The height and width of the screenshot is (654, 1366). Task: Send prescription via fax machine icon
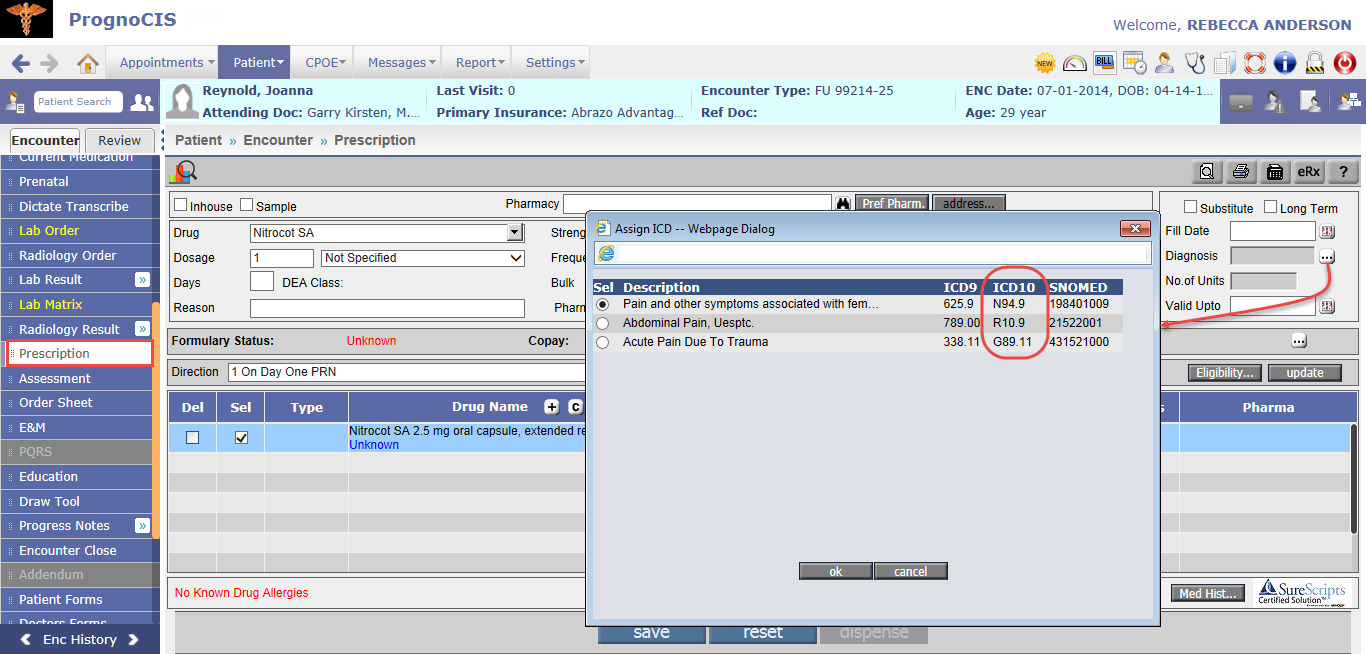click(x=1275, y=171)
